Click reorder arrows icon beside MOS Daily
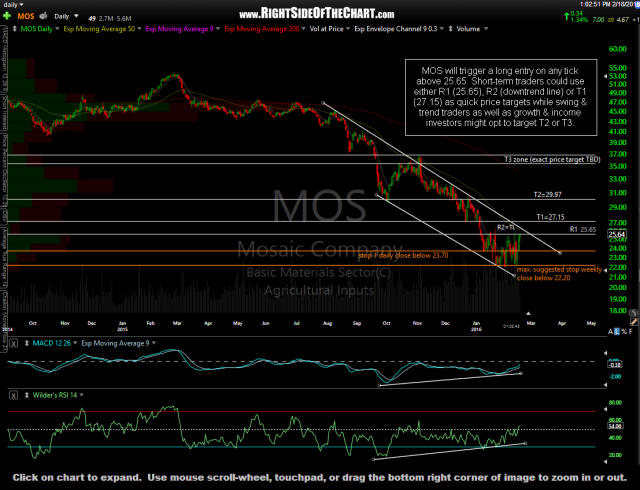The height and width of the screenshot is (490, 640). 15,29
